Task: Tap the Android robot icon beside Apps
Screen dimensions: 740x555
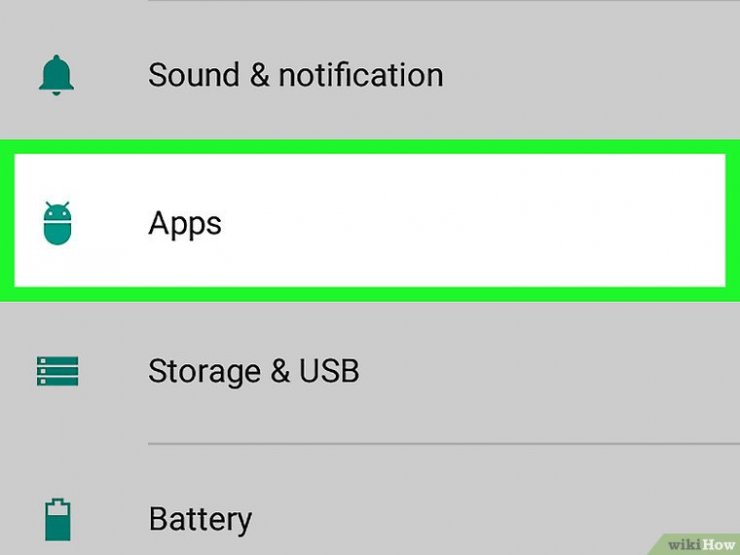Action: (x=58, y=223)
